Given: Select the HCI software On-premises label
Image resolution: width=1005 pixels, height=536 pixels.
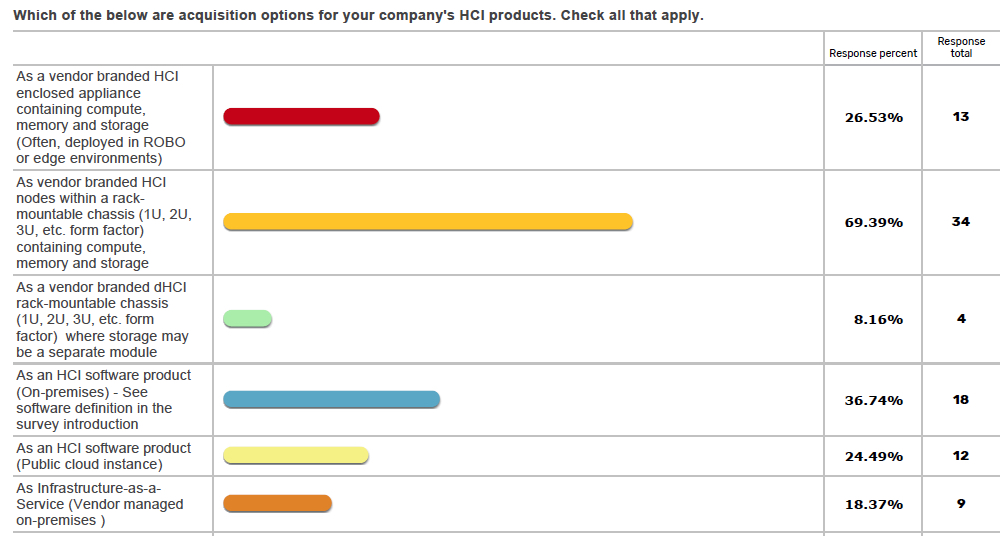Looking at the screenshot, I should (x=103, y=399).
